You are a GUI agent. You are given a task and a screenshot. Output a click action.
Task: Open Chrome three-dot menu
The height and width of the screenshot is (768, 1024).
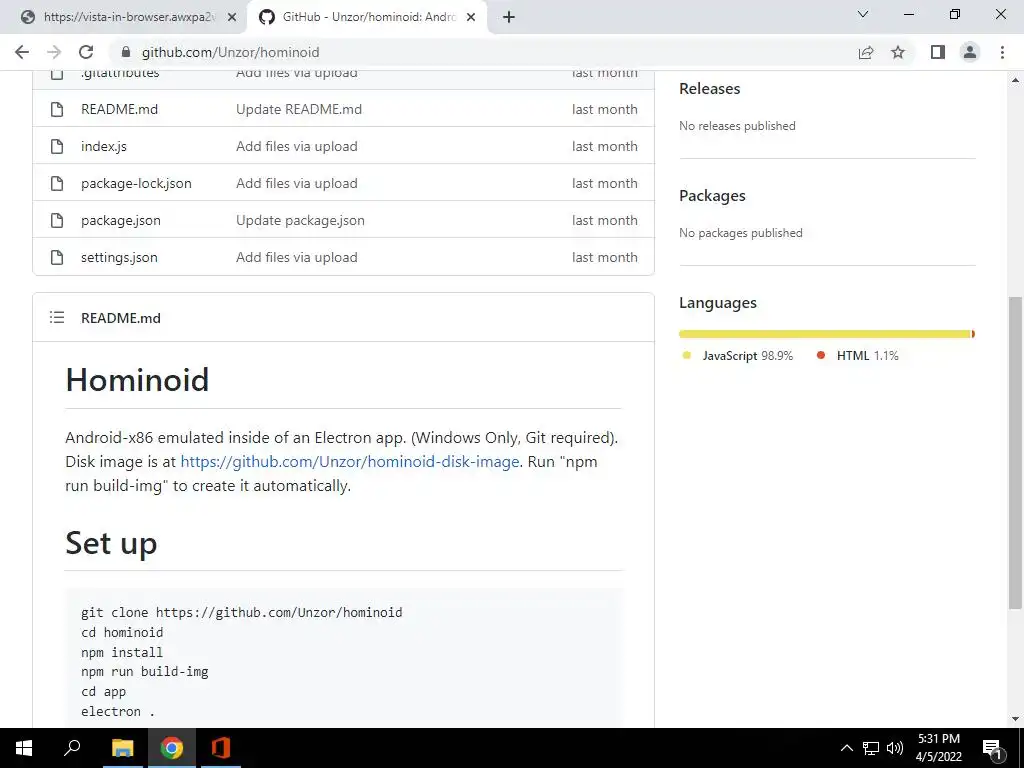coord(1002,52)
